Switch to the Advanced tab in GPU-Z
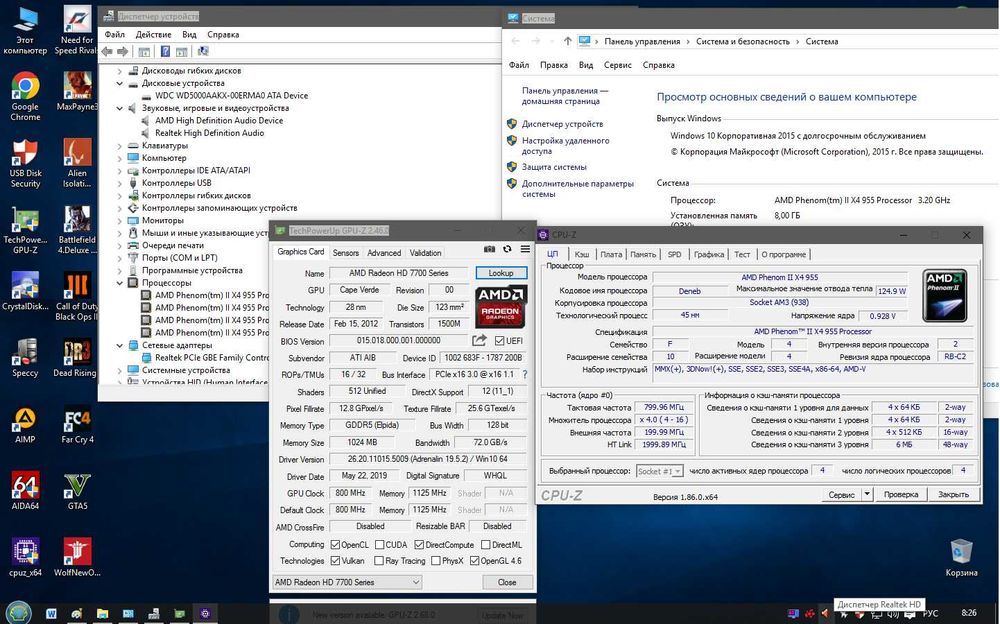The image size is (1000, 624). (x=384, y=253)
